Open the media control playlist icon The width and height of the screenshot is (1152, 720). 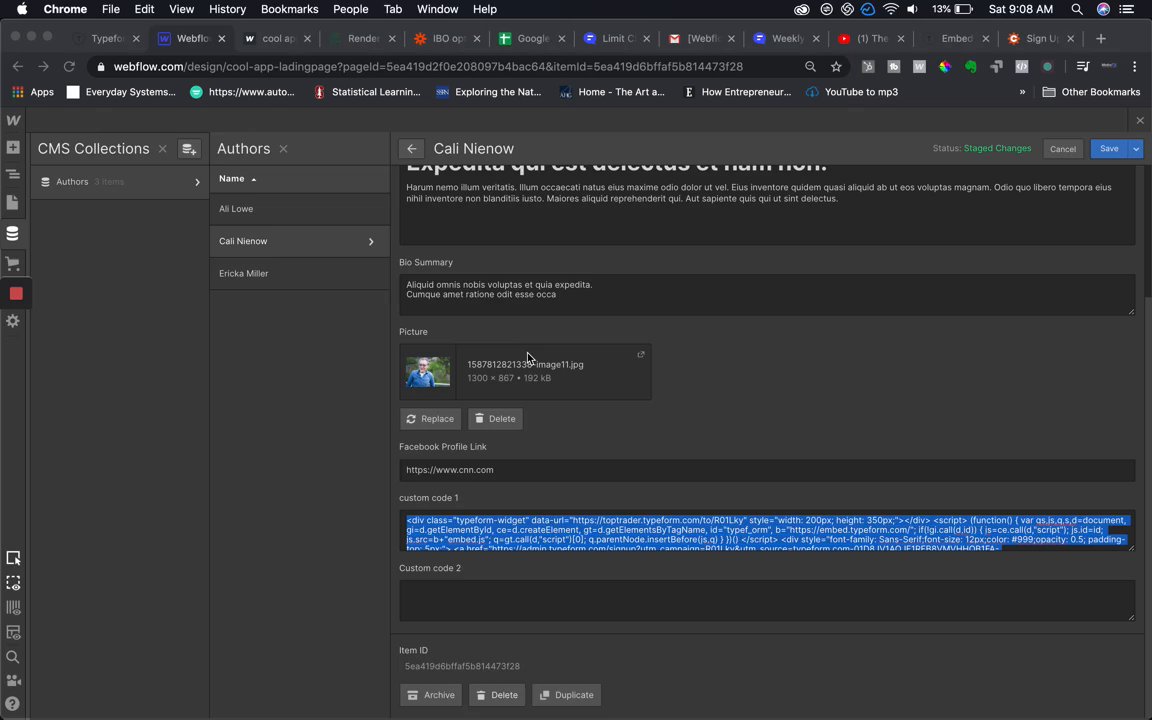(1082, 67)
